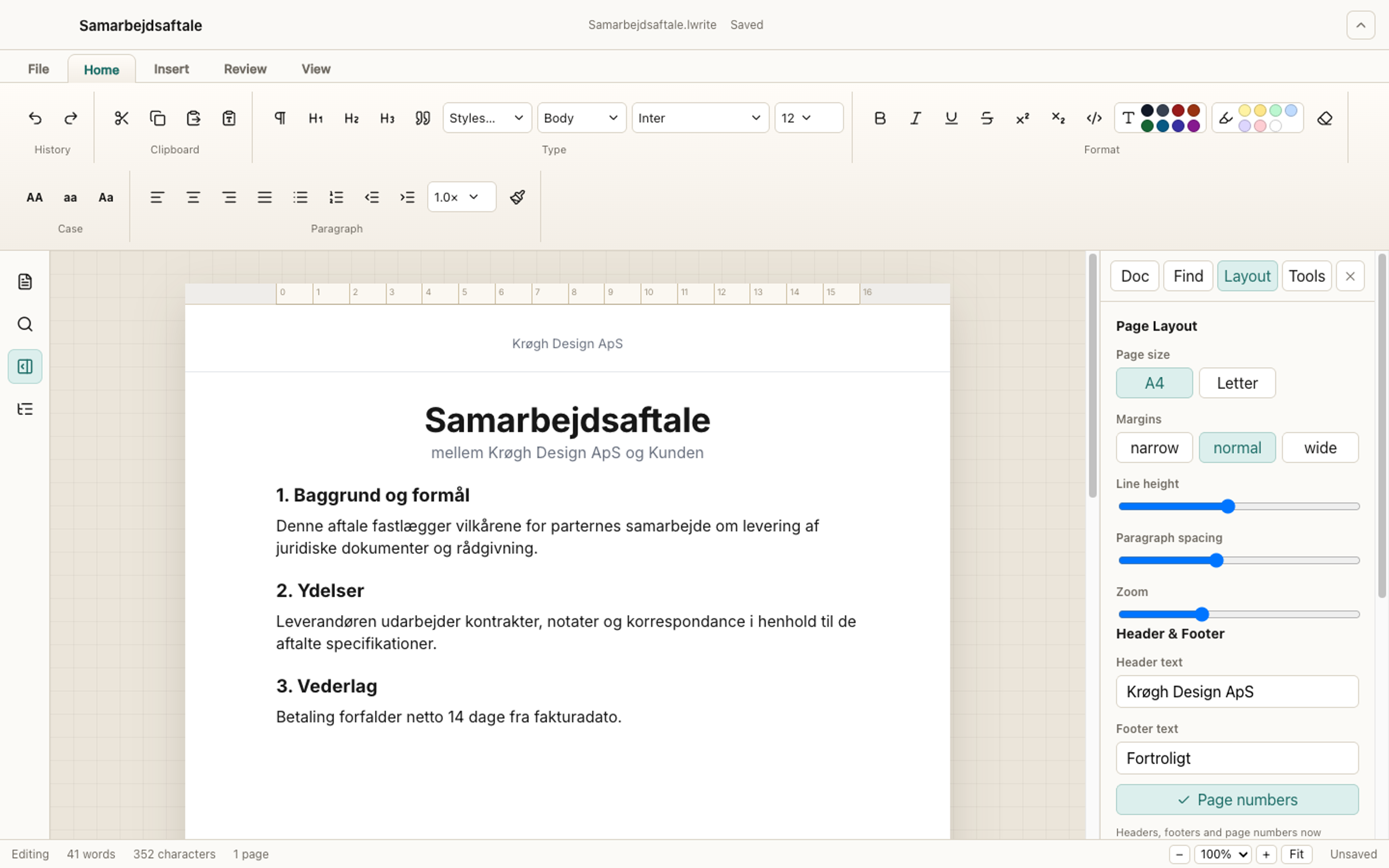Toggle underline formatting
This screenshot has height=868, width=1389.
(951, 118)
